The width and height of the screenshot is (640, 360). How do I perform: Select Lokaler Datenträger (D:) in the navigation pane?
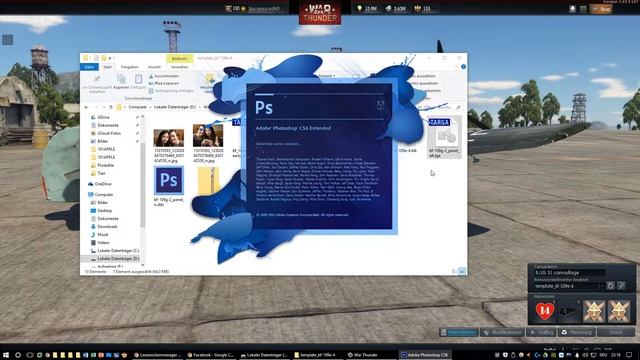(x=118, y=259)
